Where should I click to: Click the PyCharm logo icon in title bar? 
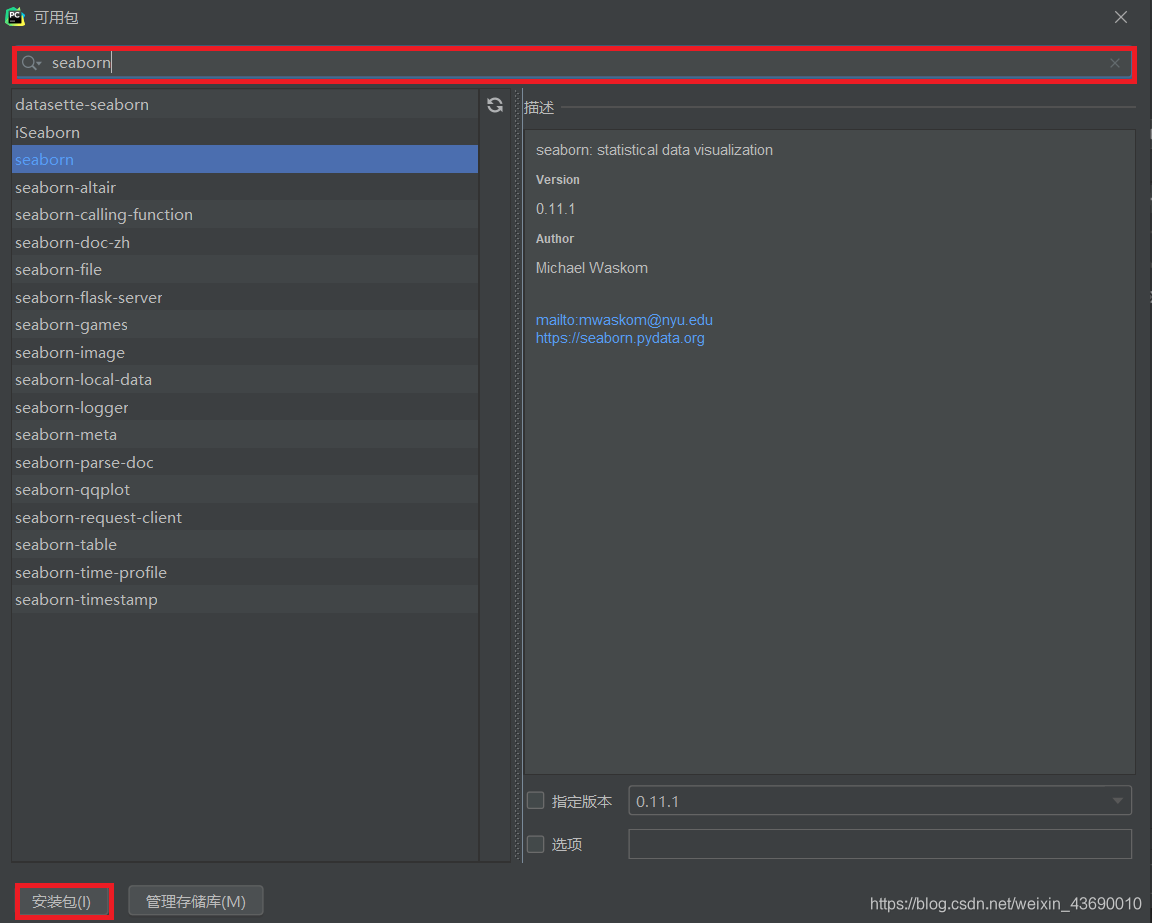(x=15, y=17)
